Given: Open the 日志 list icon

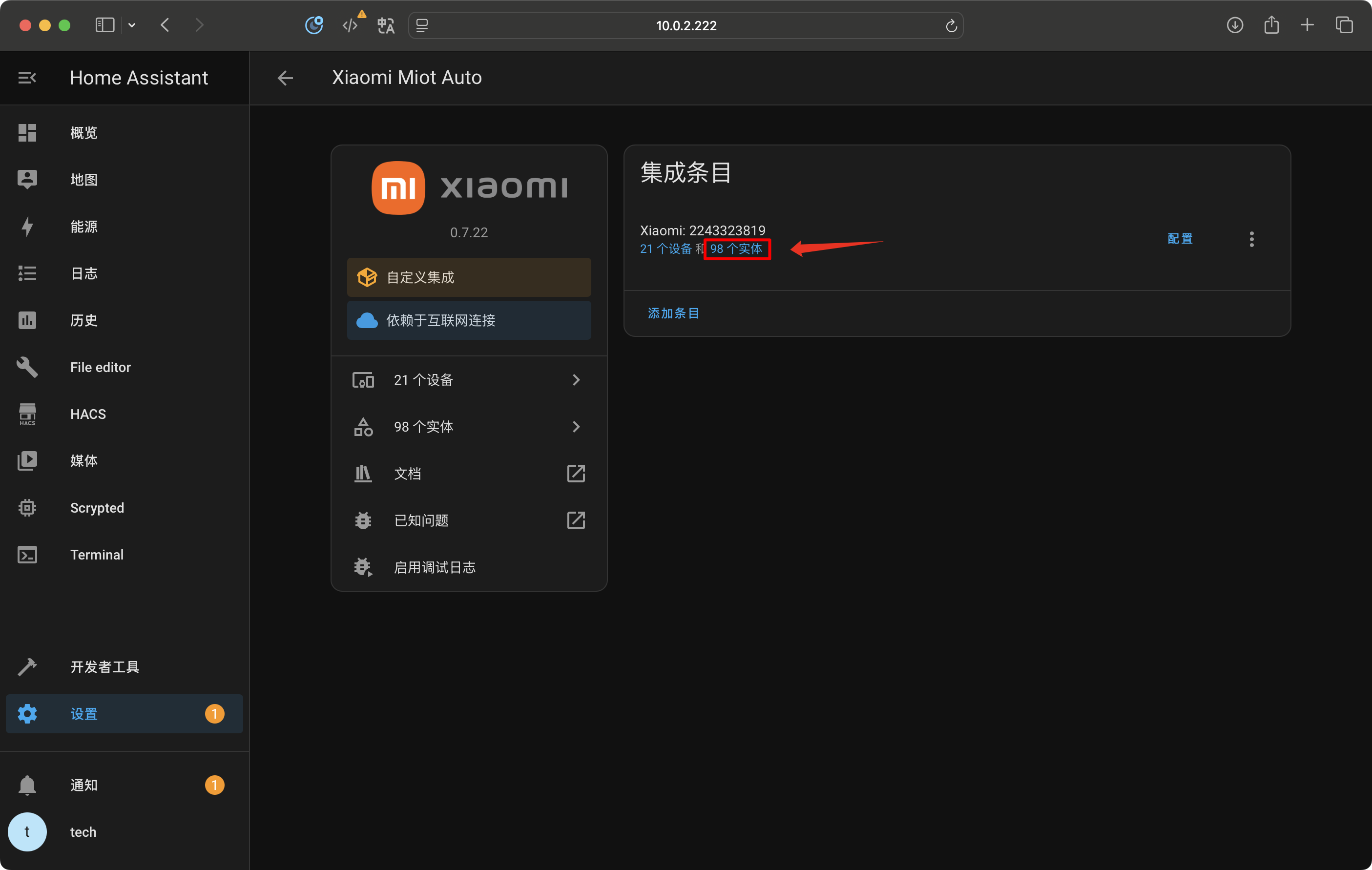Looking at the screenshot, I should tap(27, 273).
